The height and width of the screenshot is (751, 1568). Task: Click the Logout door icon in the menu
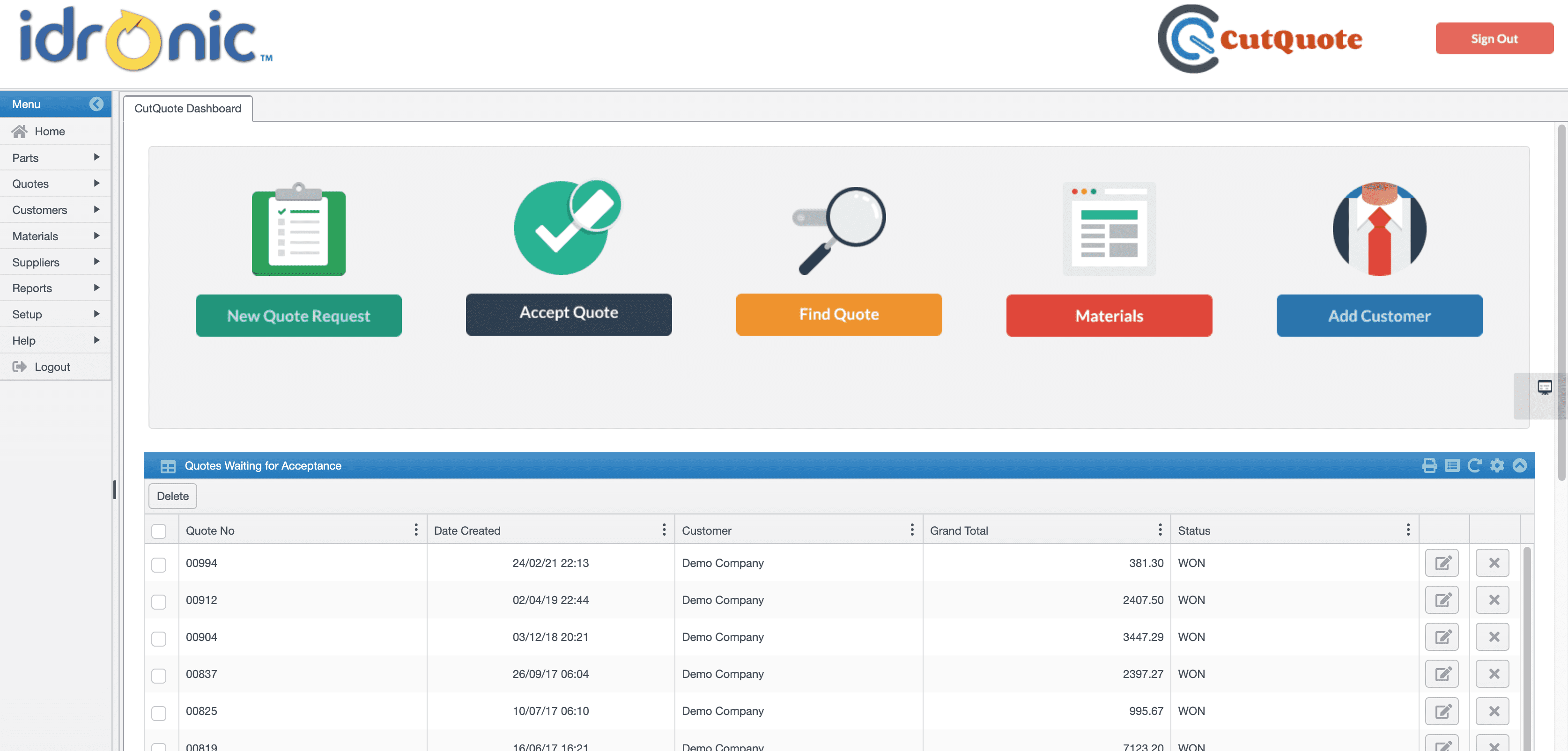(x=20, y=367)
